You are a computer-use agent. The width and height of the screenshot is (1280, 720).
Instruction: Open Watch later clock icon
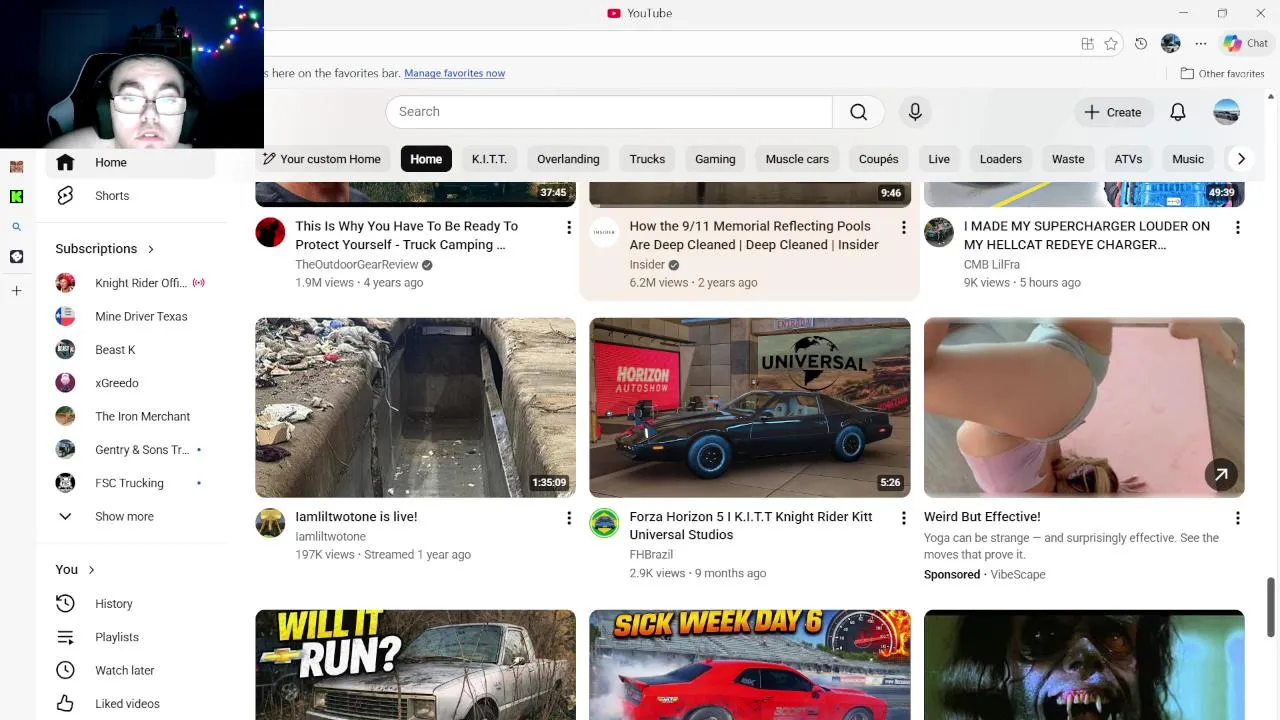pos(65,670)
